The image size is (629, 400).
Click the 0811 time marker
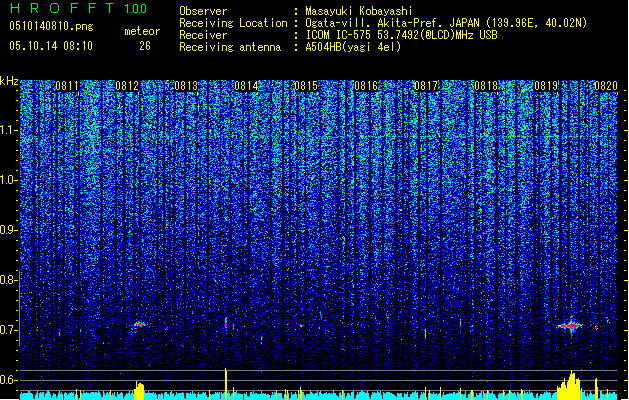click(67, 86)
